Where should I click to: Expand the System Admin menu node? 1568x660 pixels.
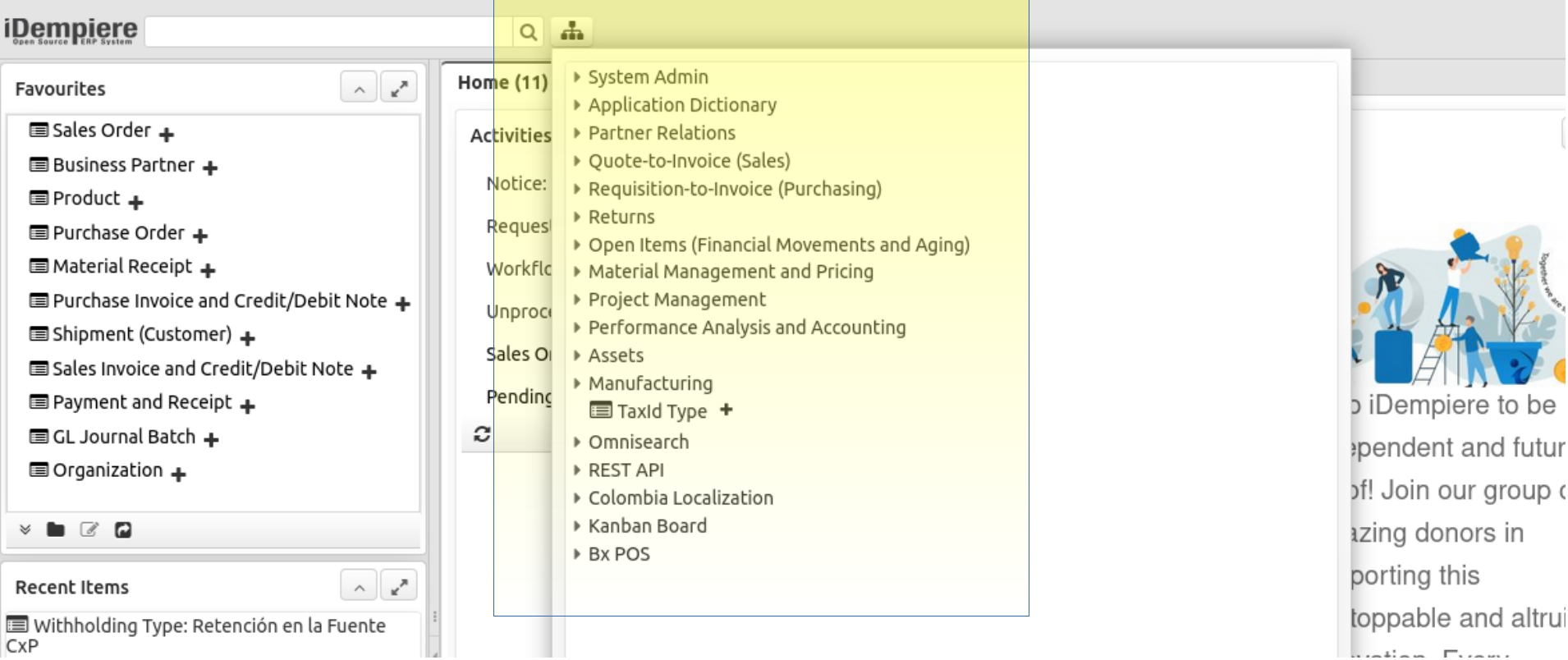[577, 77]
